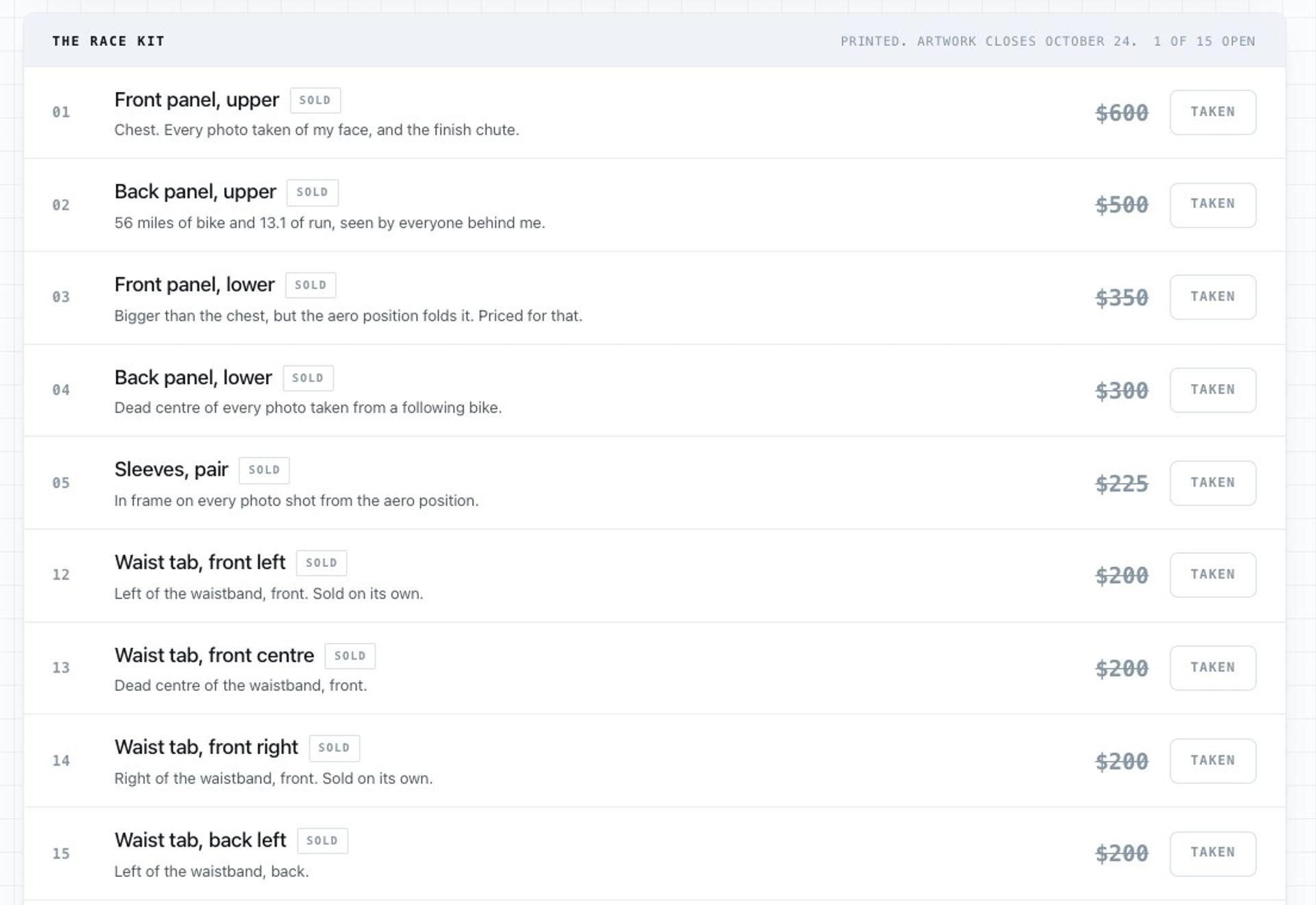Select the 'Front panel, upper' title
Image resolution: width=1316 pixels, height=905 pixels.
coord(197,100)
